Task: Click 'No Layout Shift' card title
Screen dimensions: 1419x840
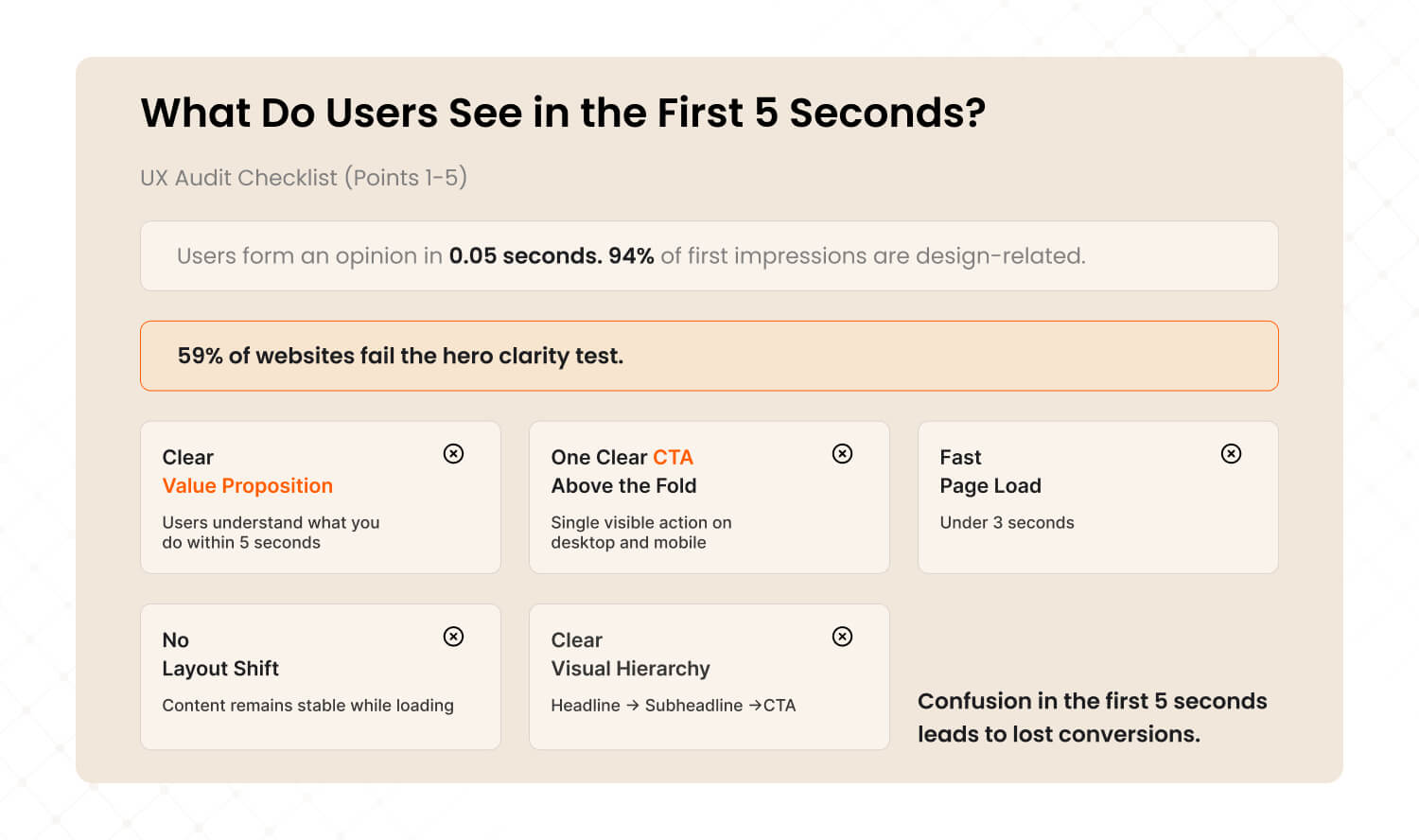Action: coord(220,655)
